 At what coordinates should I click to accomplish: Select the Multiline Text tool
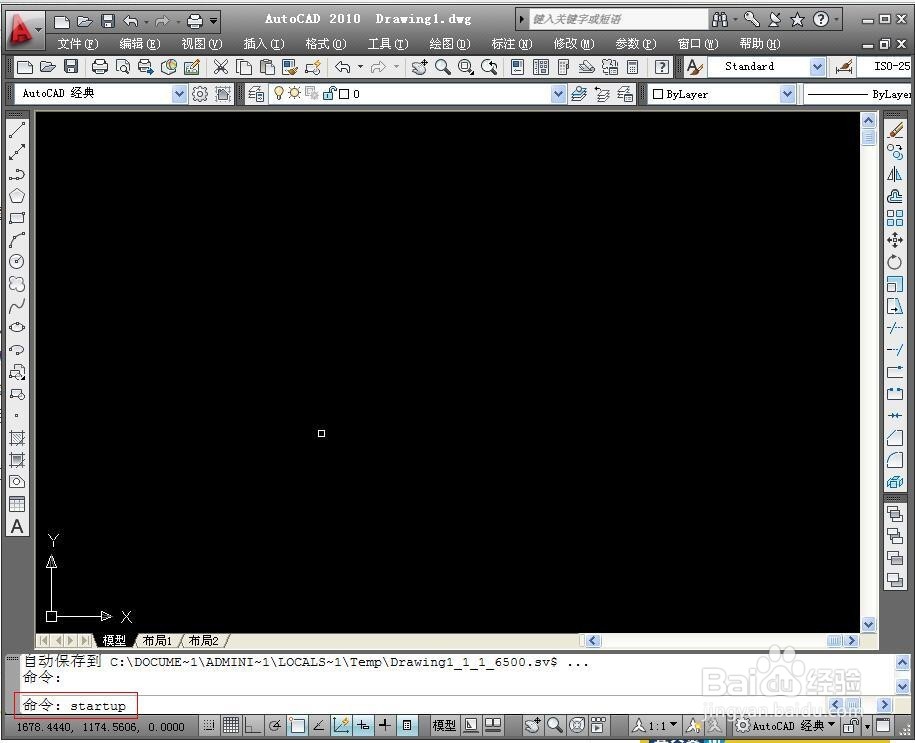click(x=17, y=526)
